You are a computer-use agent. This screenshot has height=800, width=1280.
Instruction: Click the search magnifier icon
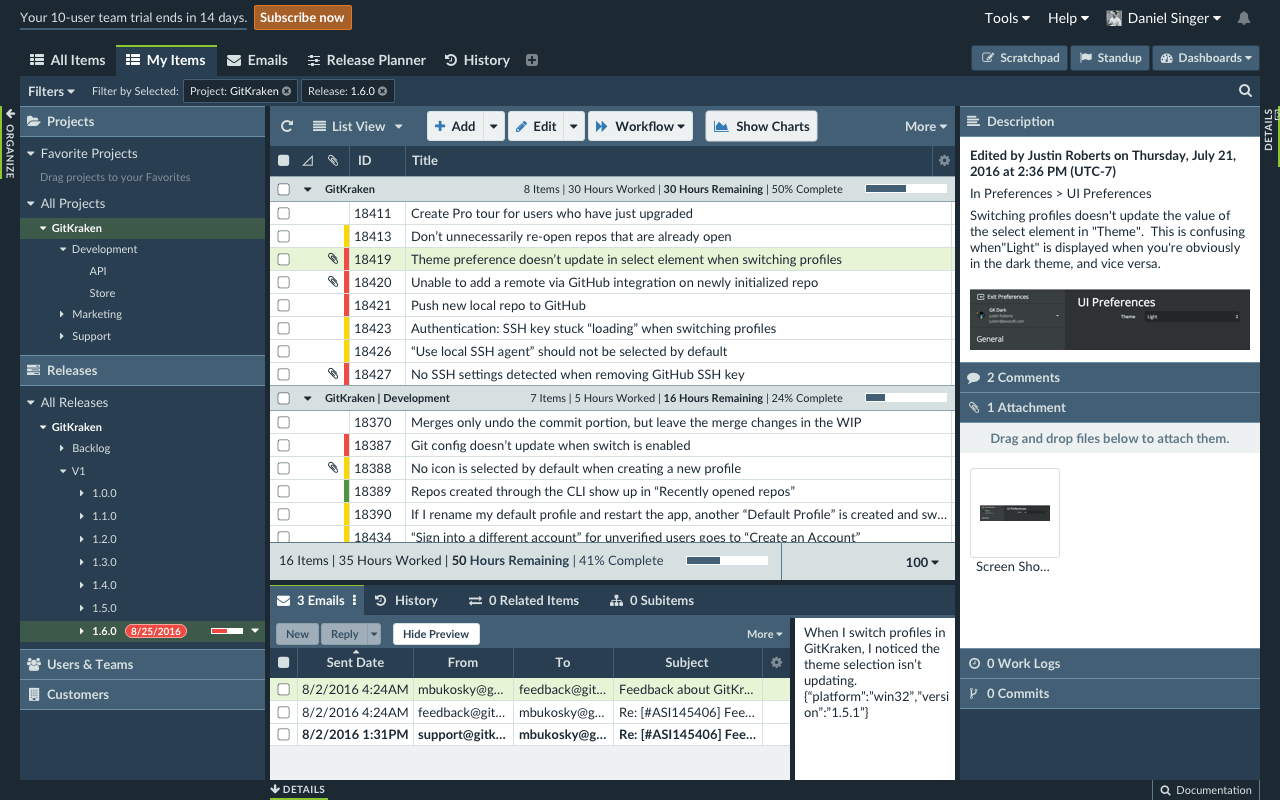tap(1245, 91)
